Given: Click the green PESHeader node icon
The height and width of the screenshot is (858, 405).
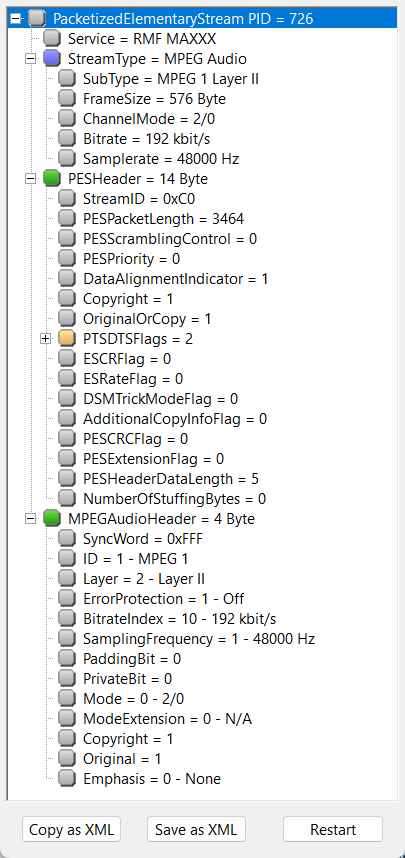Looking at the screenshot, I should [x=51, y=178].
